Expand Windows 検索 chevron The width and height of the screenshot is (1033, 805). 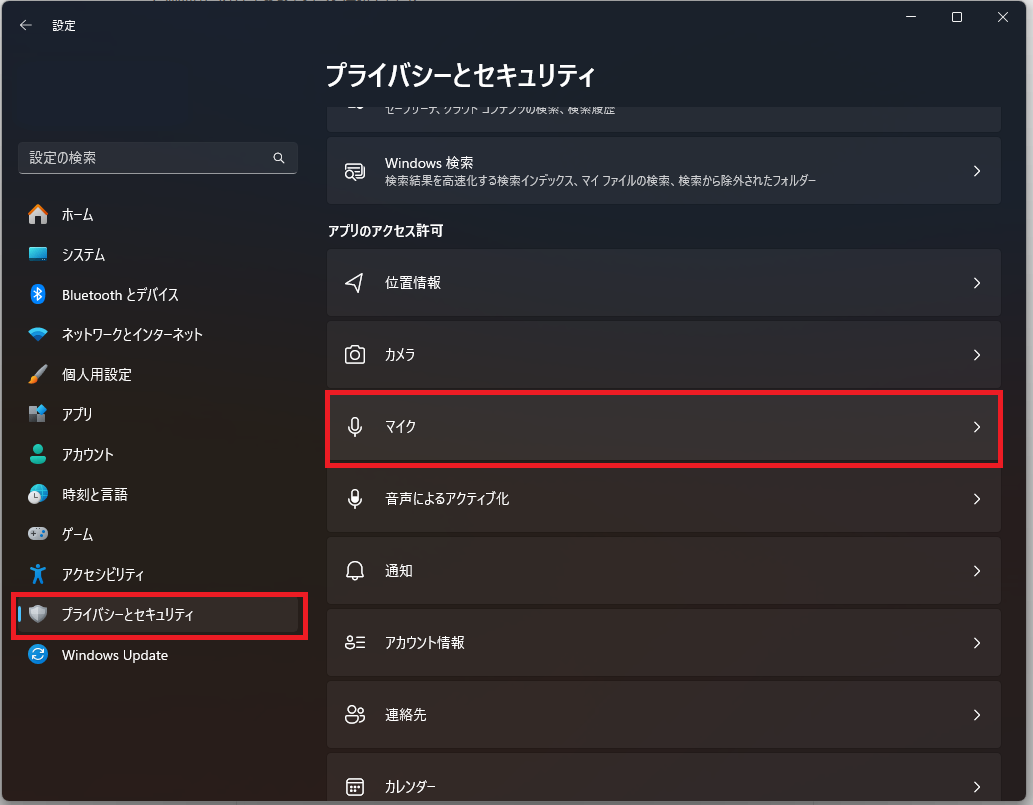[x=976, y=171]
